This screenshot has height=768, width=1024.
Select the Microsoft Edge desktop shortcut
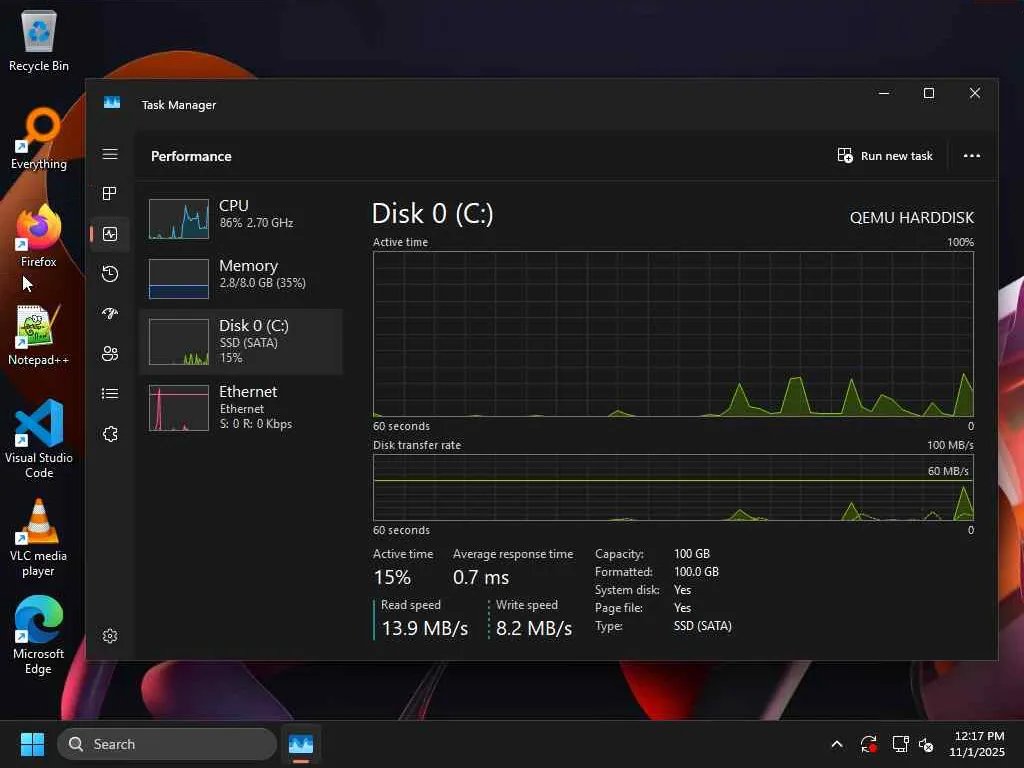point(39,636)
